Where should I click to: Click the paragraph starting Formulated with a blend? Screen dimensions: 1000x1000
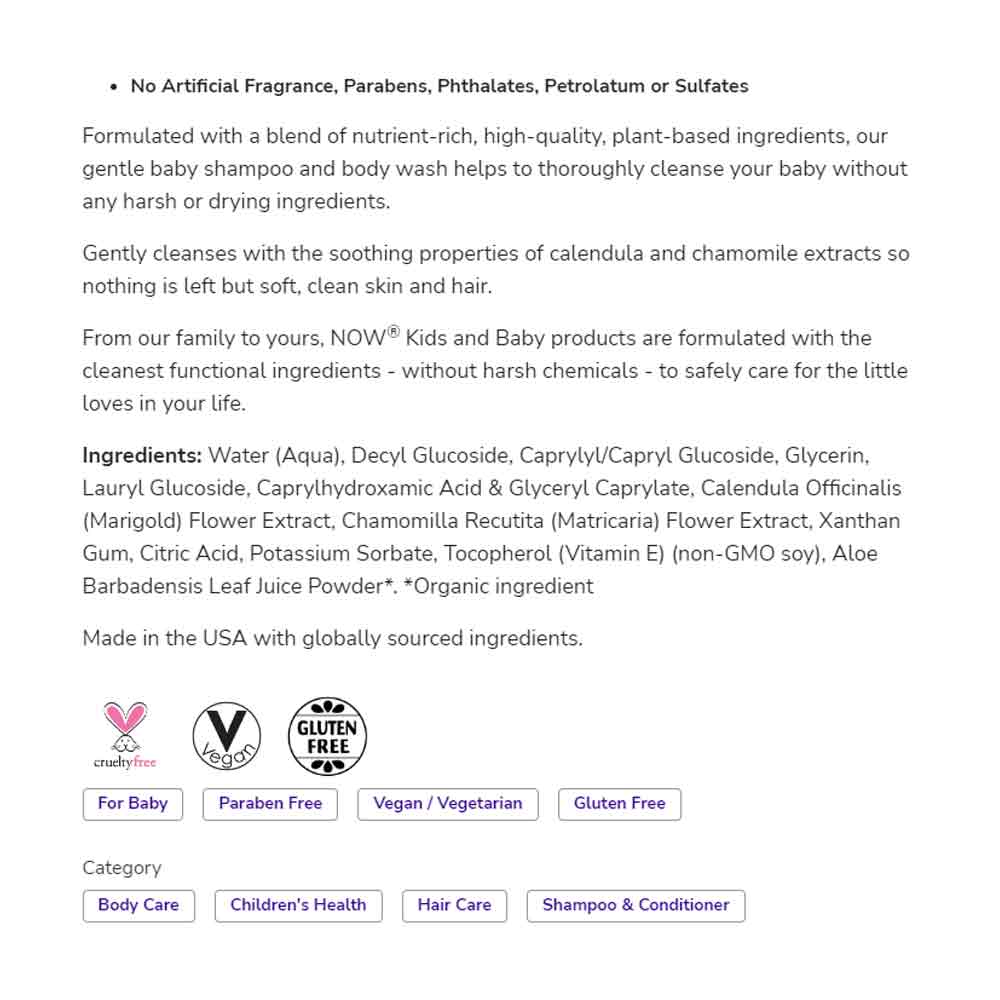(x=494, y=168)
